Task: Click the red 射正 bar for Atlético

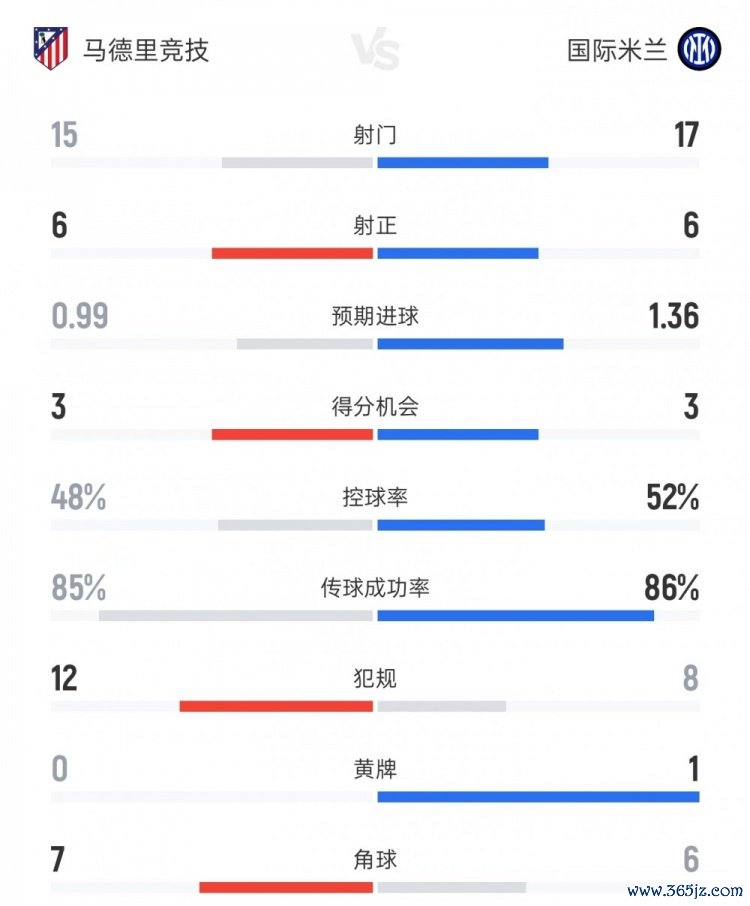Action: pos(292,253)
